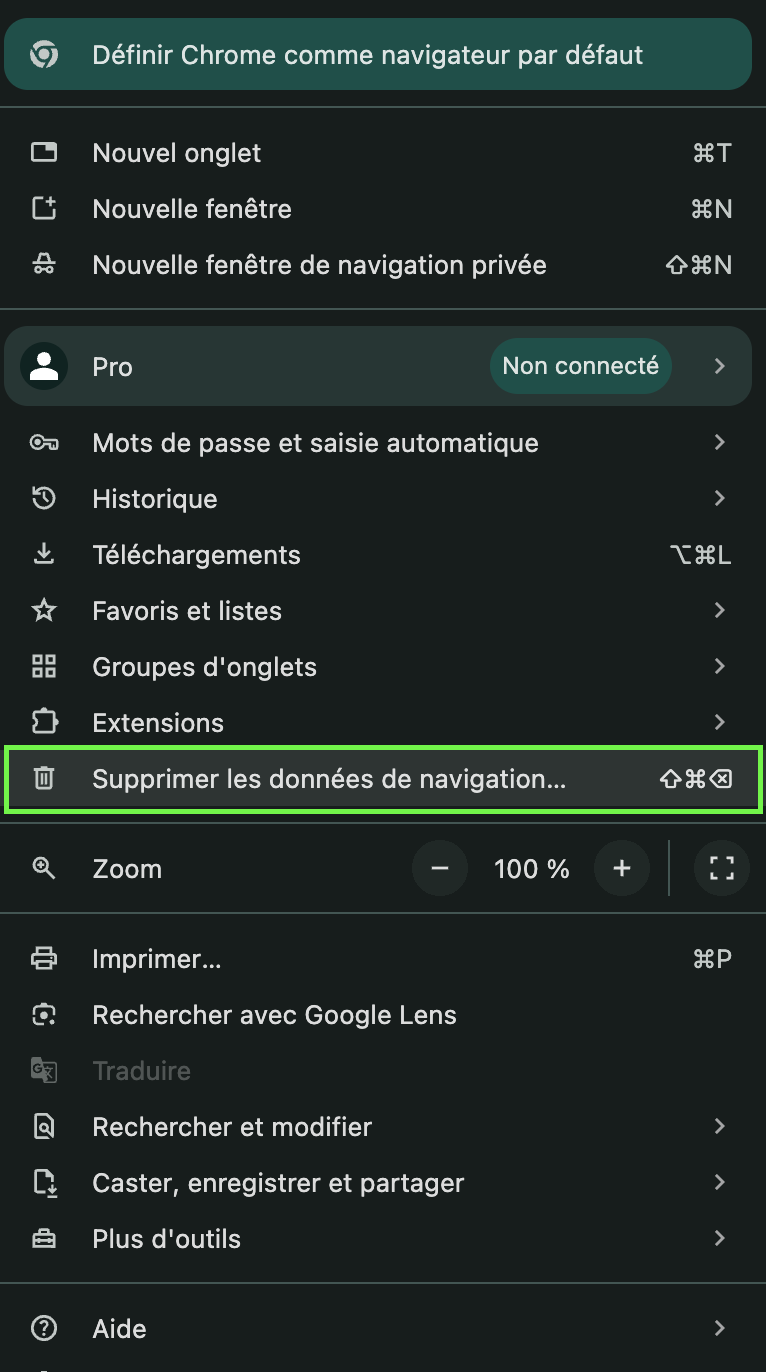Click the Chrome logo icon at top
Viewport: 766px width, 1372px height.
43,55
